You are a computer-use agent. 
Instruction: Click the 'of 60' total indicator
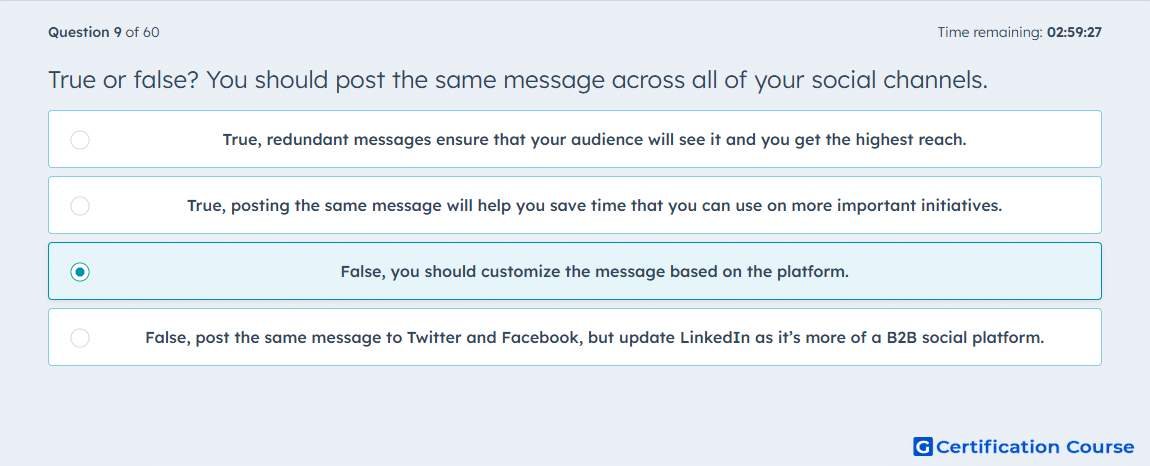[142, 32]
